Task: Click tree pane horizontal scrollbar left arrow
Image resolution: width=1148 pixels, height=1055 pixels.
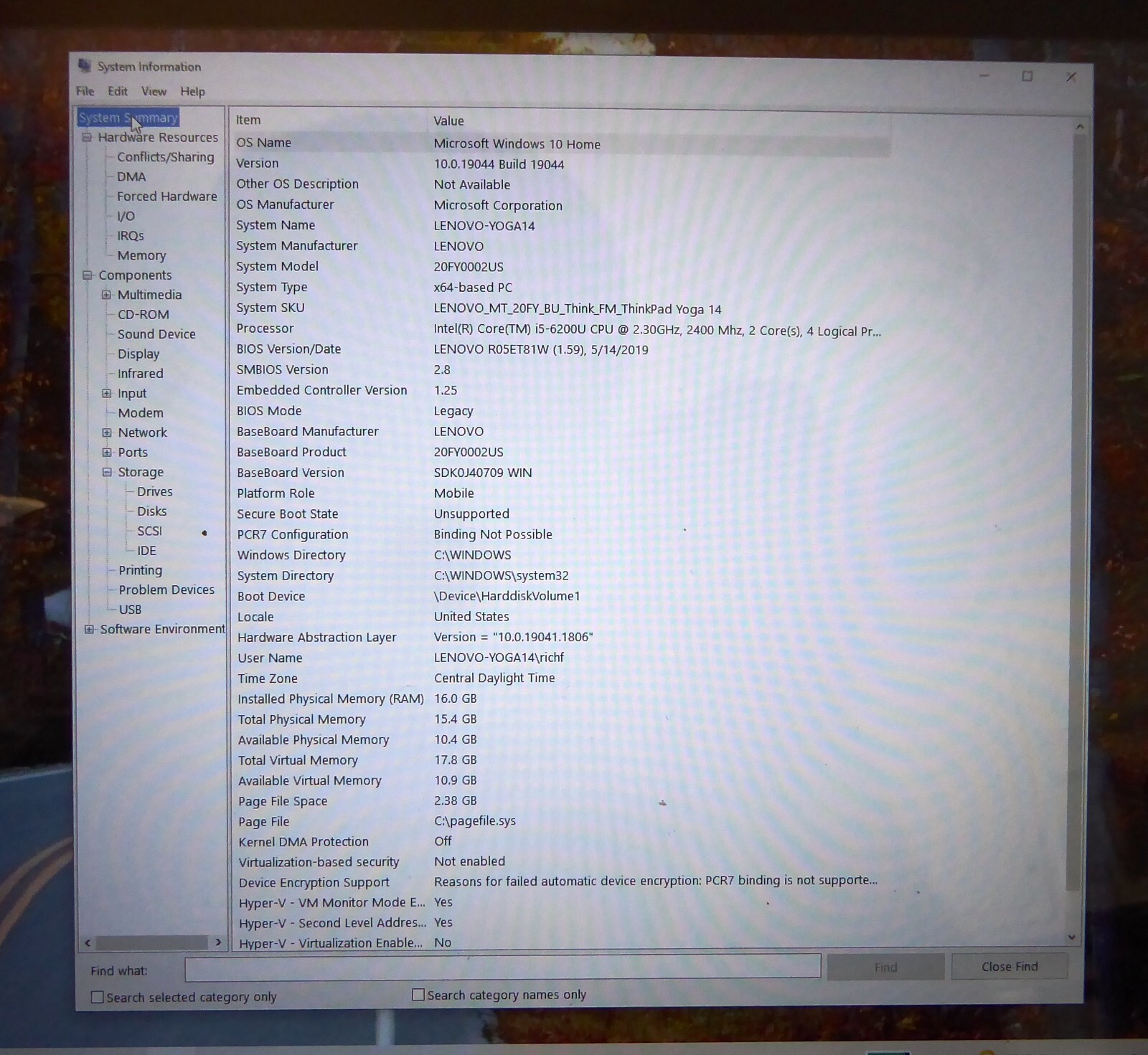Action: pyautogui.click(x=88, y=942)
